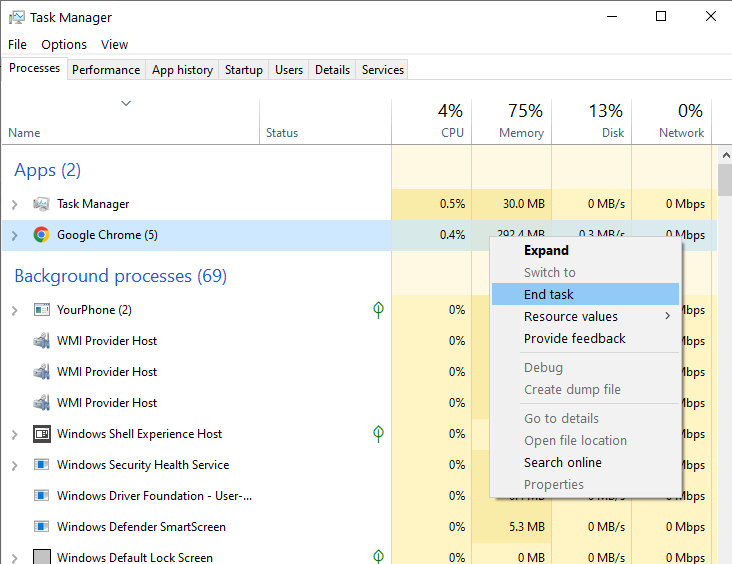Click the leaf icon beside Windows Default Lock Screen
The height and width of the screenshot is (564, 732).
tap(378, 557)
